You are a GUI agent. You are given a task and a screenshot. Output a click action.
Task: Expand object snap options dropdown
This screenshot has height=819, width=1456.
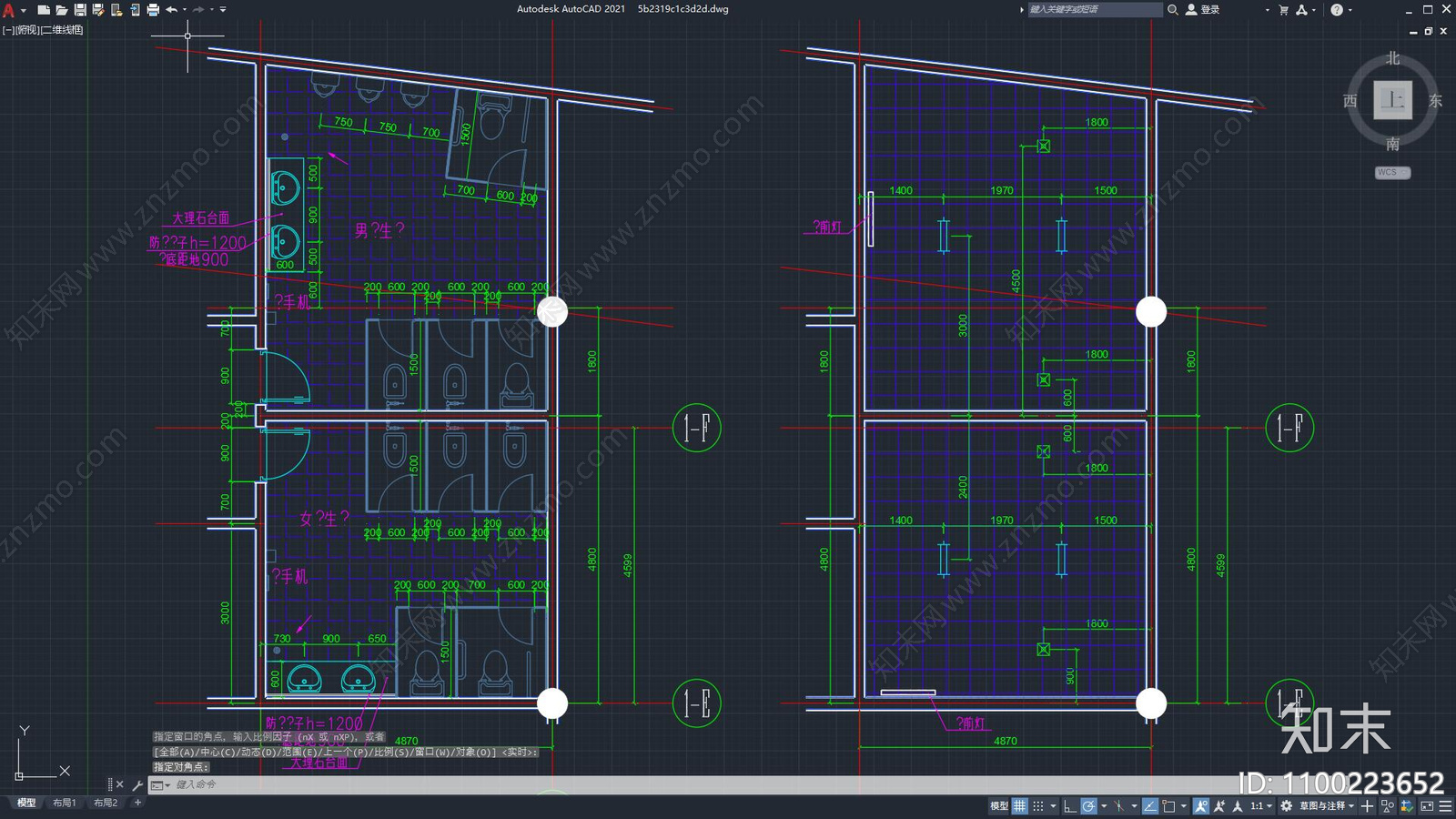[x=1184, y=806]
